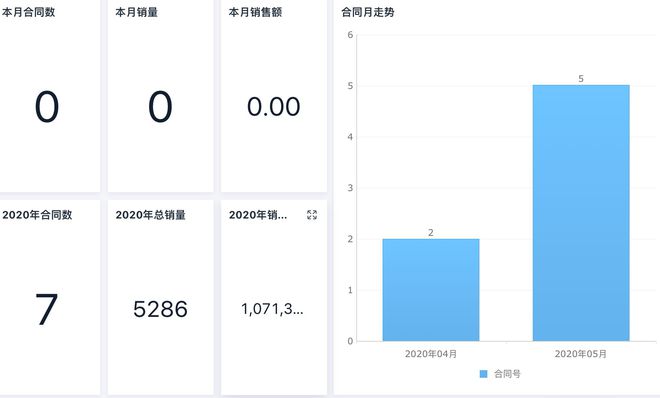Select the 2020年04月 bar in chart

431,290
